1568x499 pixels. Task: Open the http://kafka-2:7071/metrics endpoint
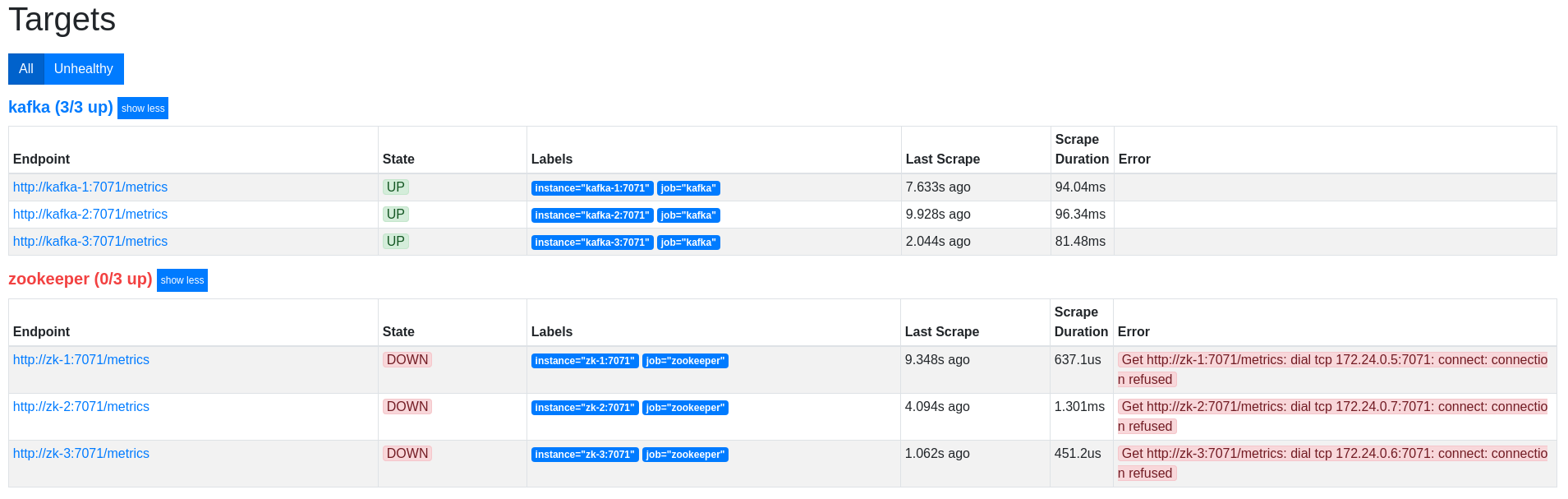90,215
